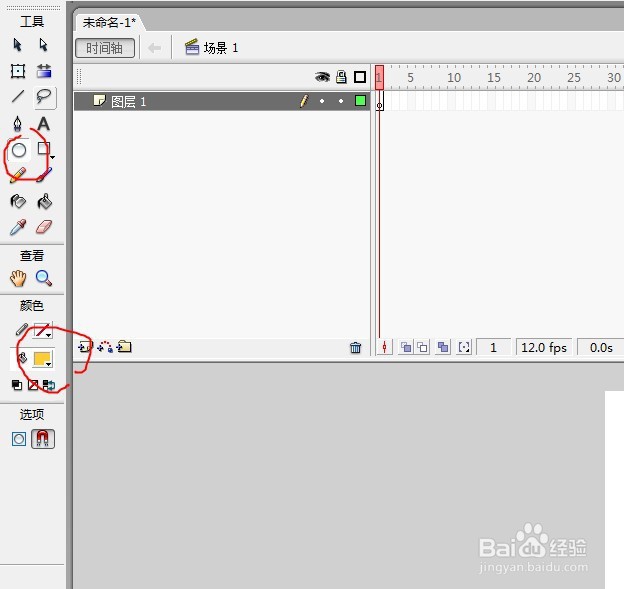Click the 0.0s elapsed time display
Viewport: 624px width, 589px height.
(601, 347)
